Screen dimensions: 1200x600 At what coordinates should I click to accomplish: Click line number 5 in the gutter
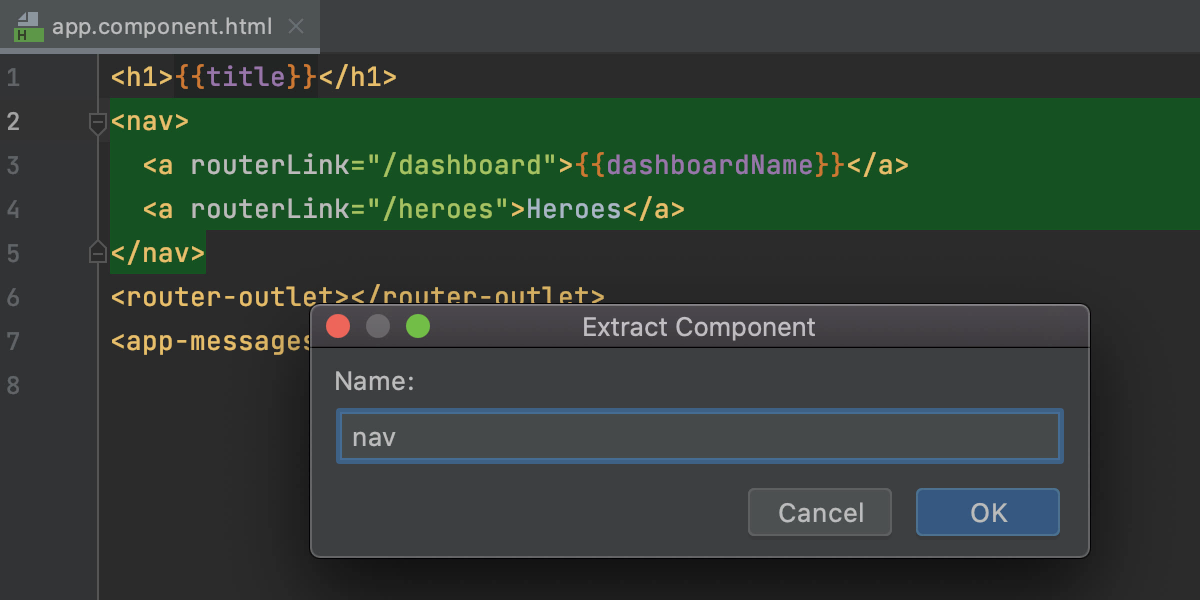click(x=13, y=254)
